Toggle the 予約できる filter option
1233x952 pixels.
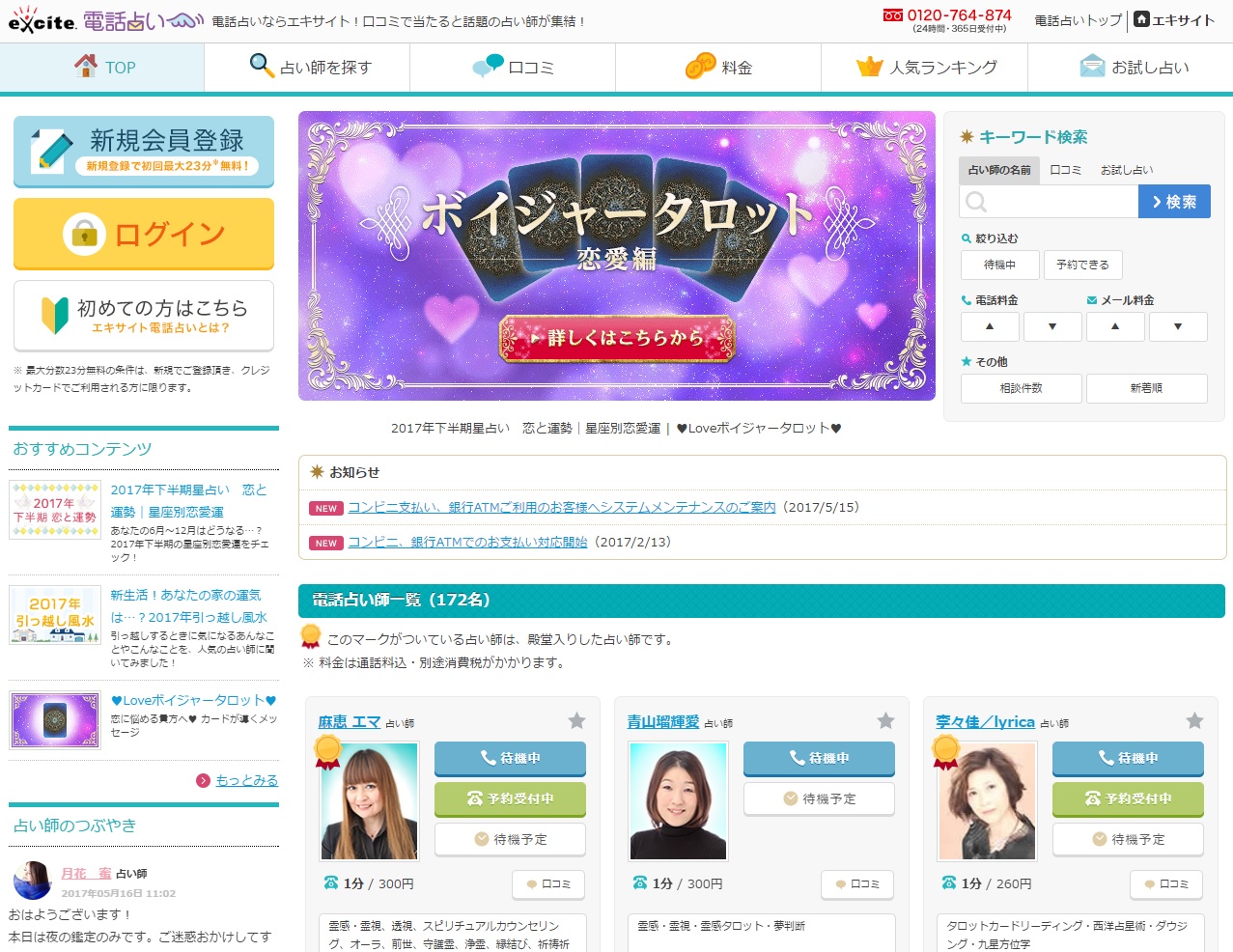(1082, 265)
